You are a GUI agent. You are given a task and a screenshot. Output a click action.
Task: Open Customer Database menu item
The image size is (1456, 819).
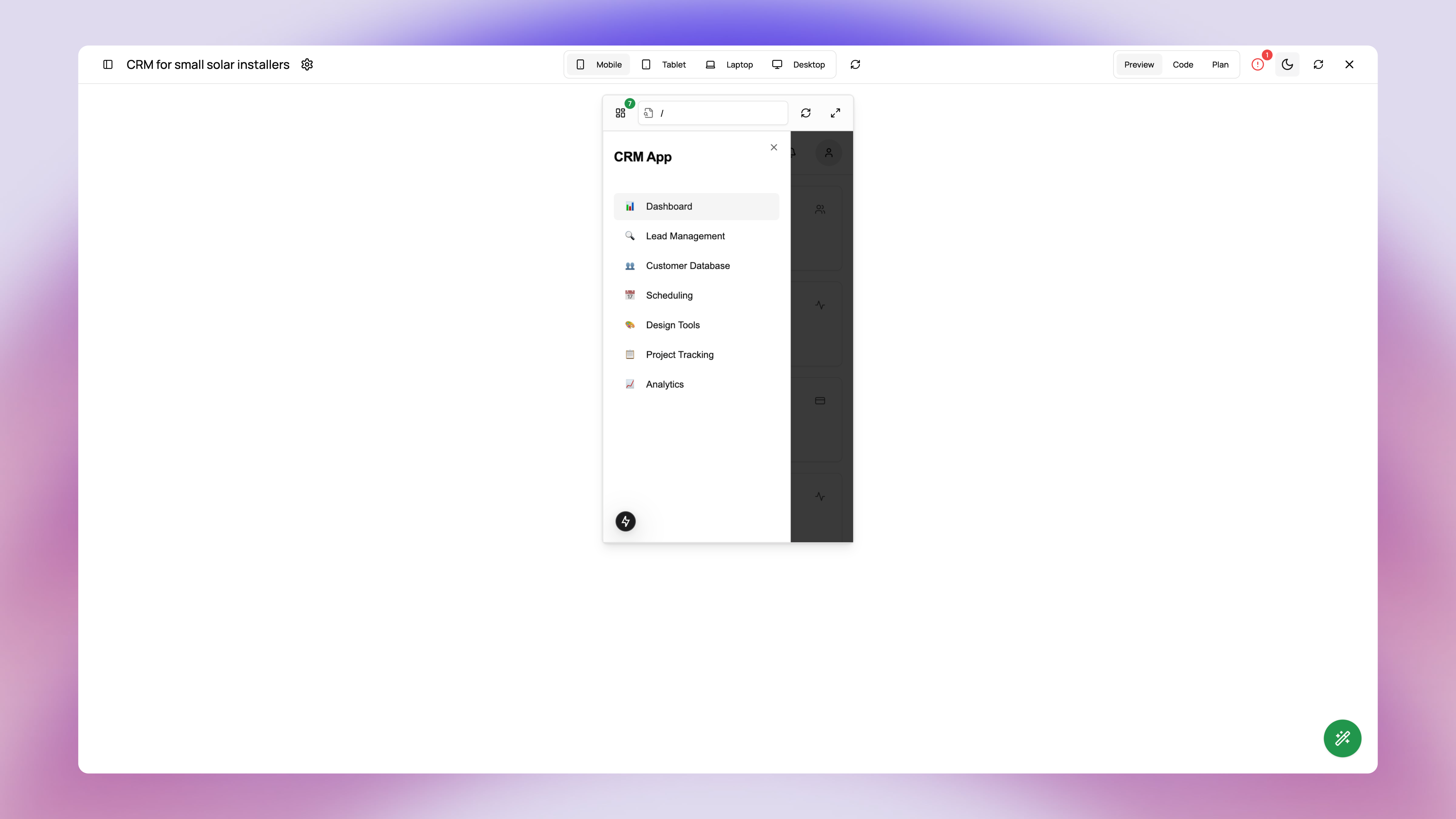click(687, 266)
